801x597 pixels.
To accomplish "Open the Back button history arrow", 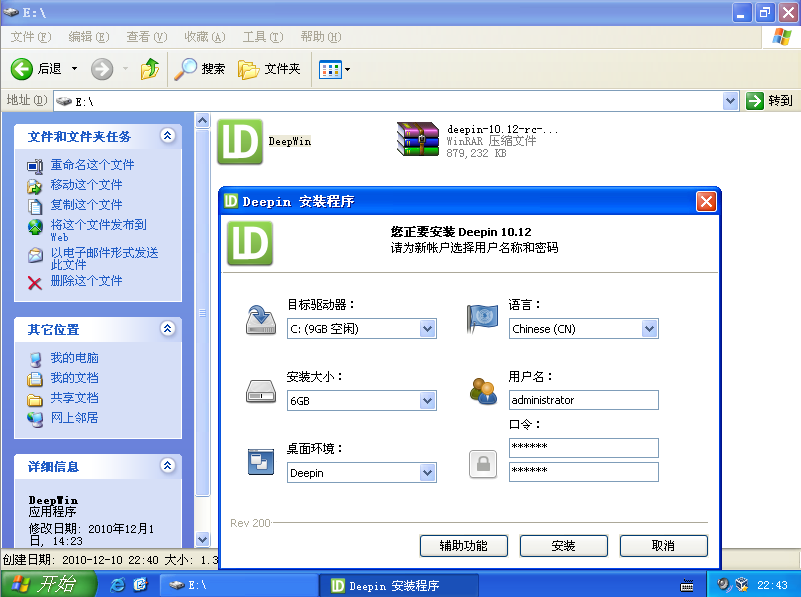I will pyautogui.click(x=75, y=68).
